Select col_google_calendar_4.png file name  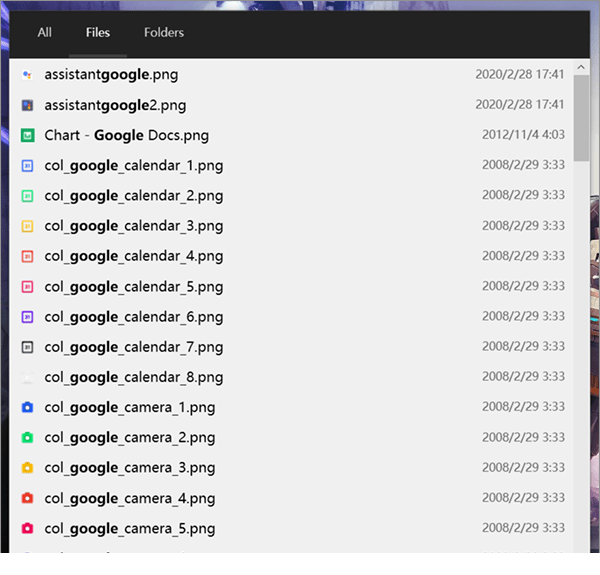coord(134,256)
